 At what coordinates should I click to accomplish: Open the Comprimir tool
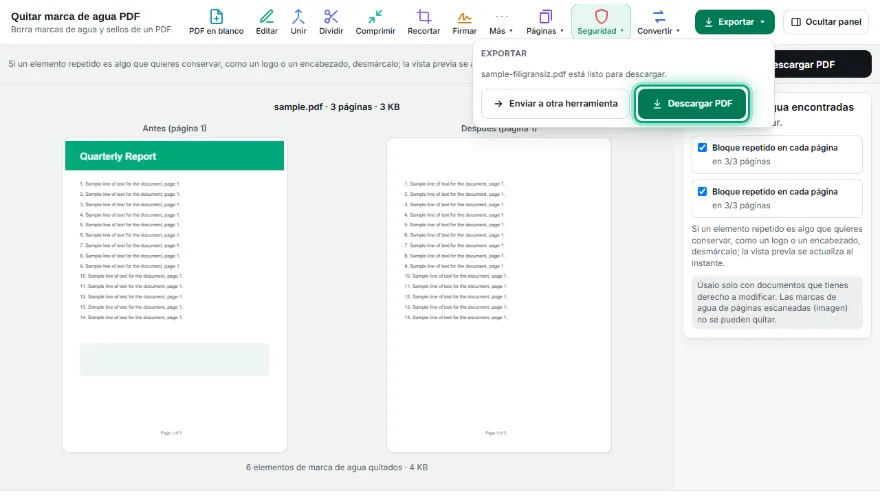375,22
